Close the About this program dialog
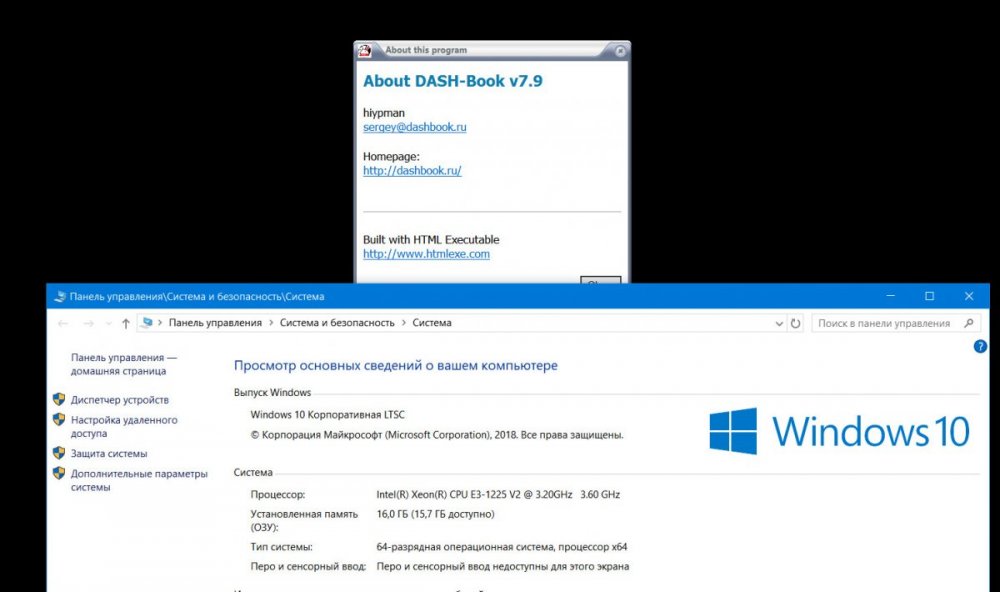 (x=620, y=51)
